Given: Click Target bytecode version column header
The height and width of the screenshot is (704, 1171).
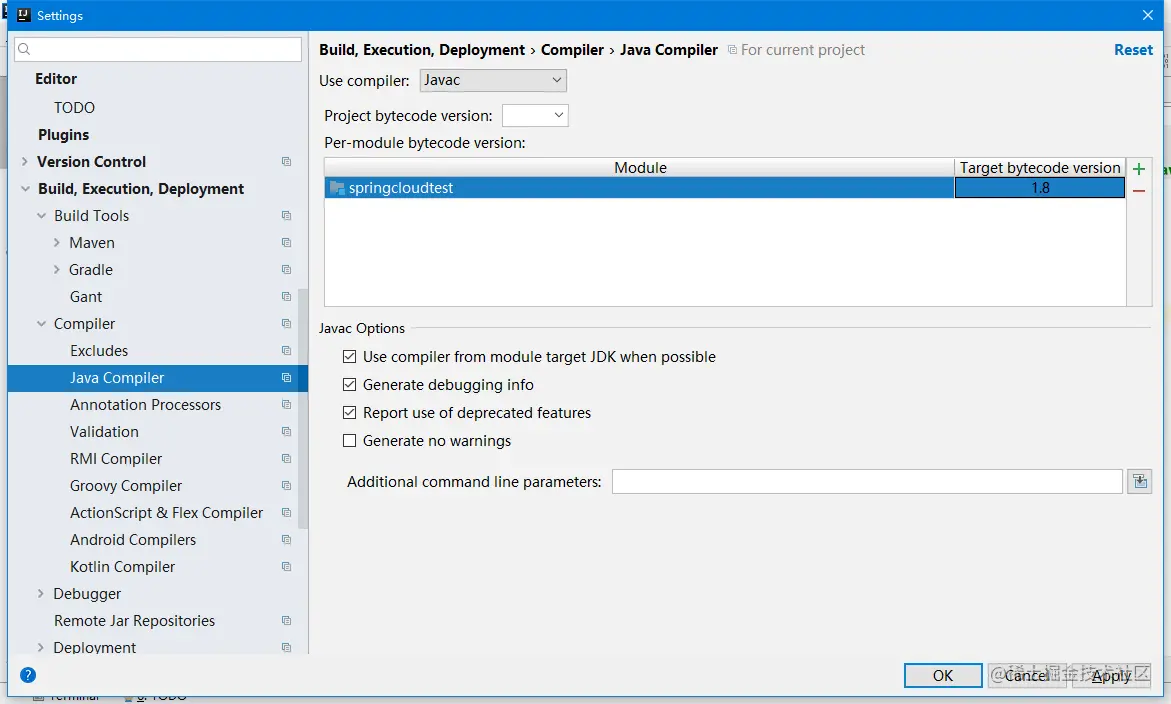Looking at the screenshot, I should tap(1040, 167).
